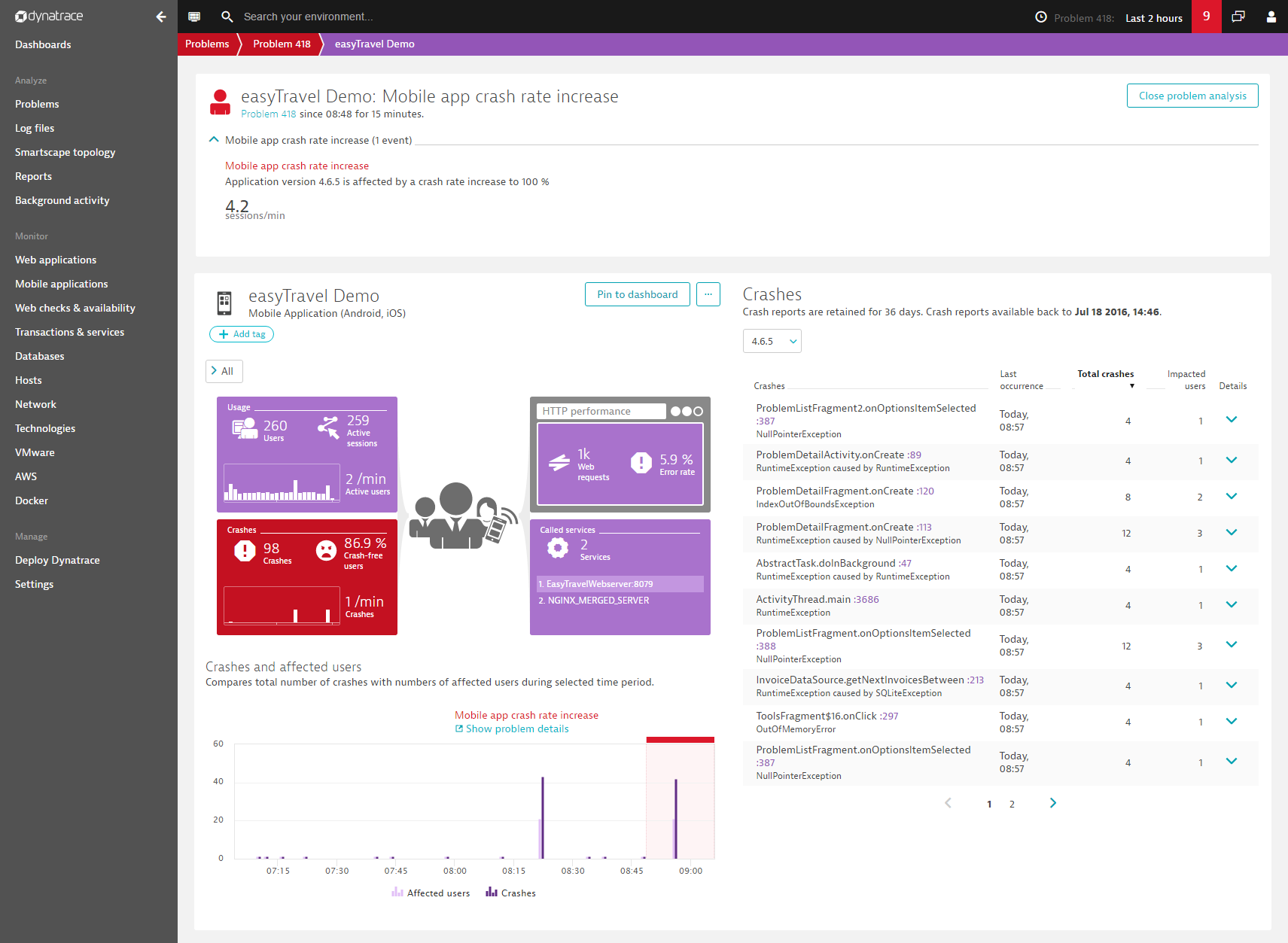Click Show problem details link
Screen dimensions: 1288x943
coord(517,729)
